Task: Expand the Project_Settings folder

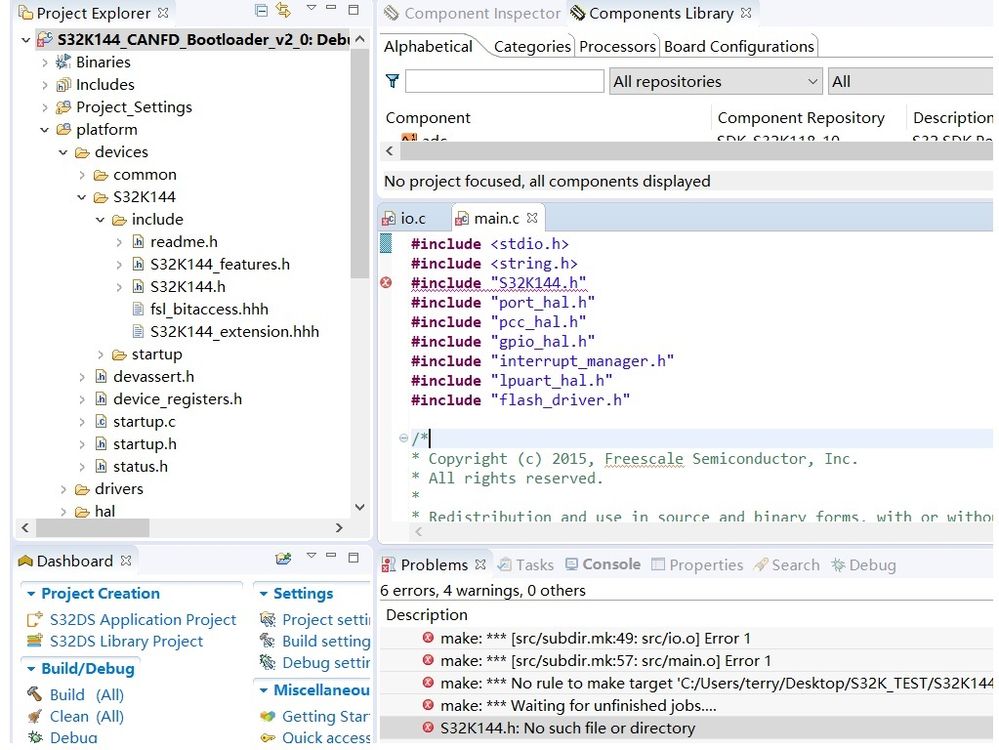Action: coord(45,107)
